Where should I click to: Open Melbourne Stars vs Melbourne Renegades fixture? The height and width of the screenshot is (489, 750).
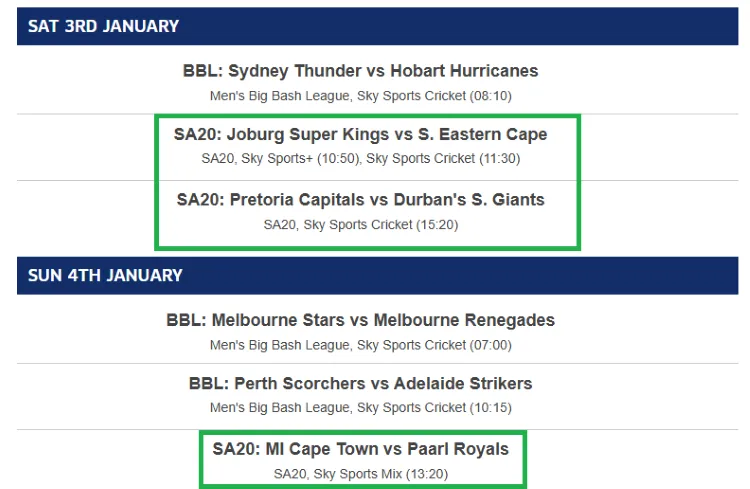tap(360, 321)
